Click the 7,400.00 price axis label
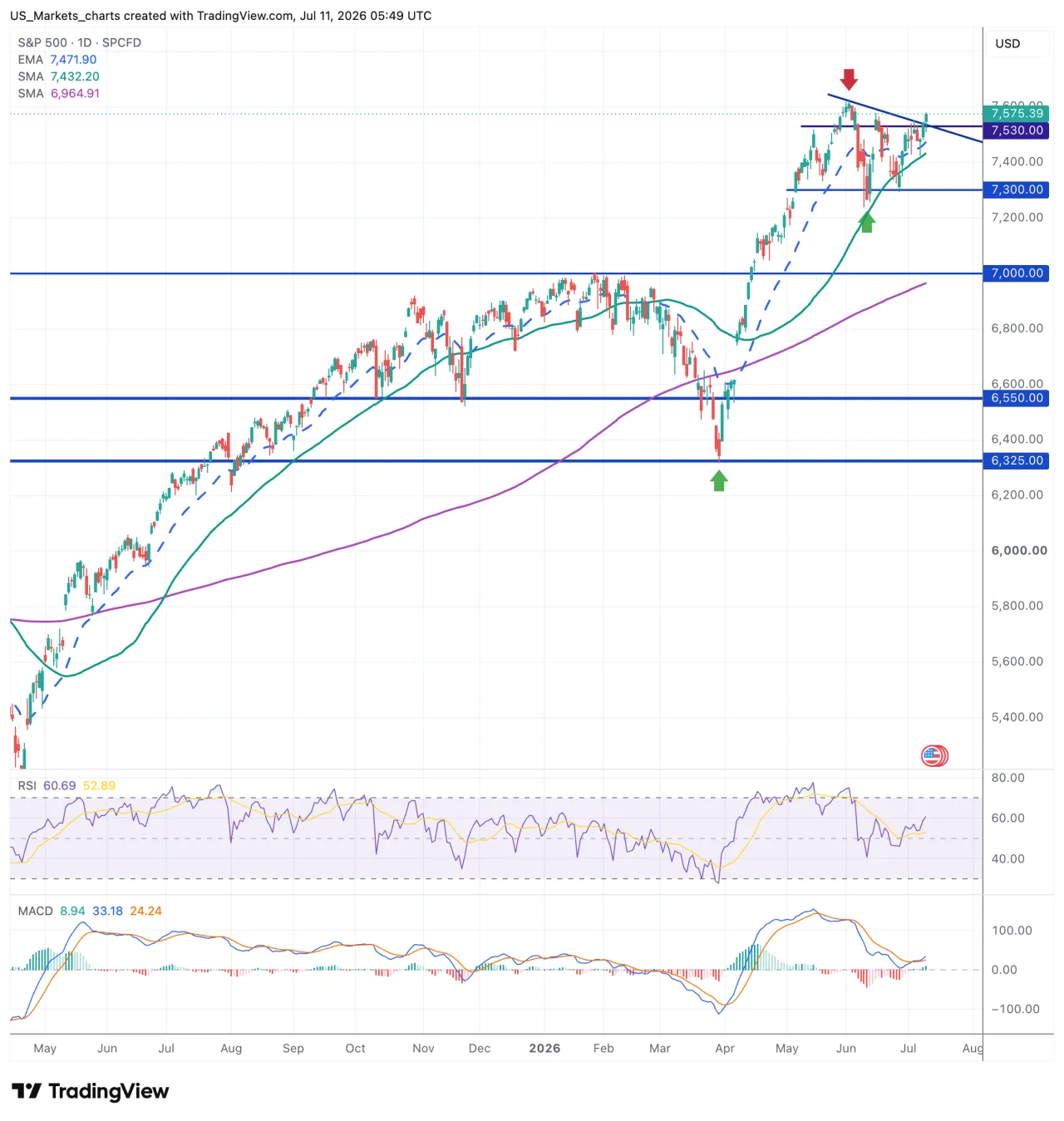Viewport: 1064px width, 1121px height. click(1017, 162)
